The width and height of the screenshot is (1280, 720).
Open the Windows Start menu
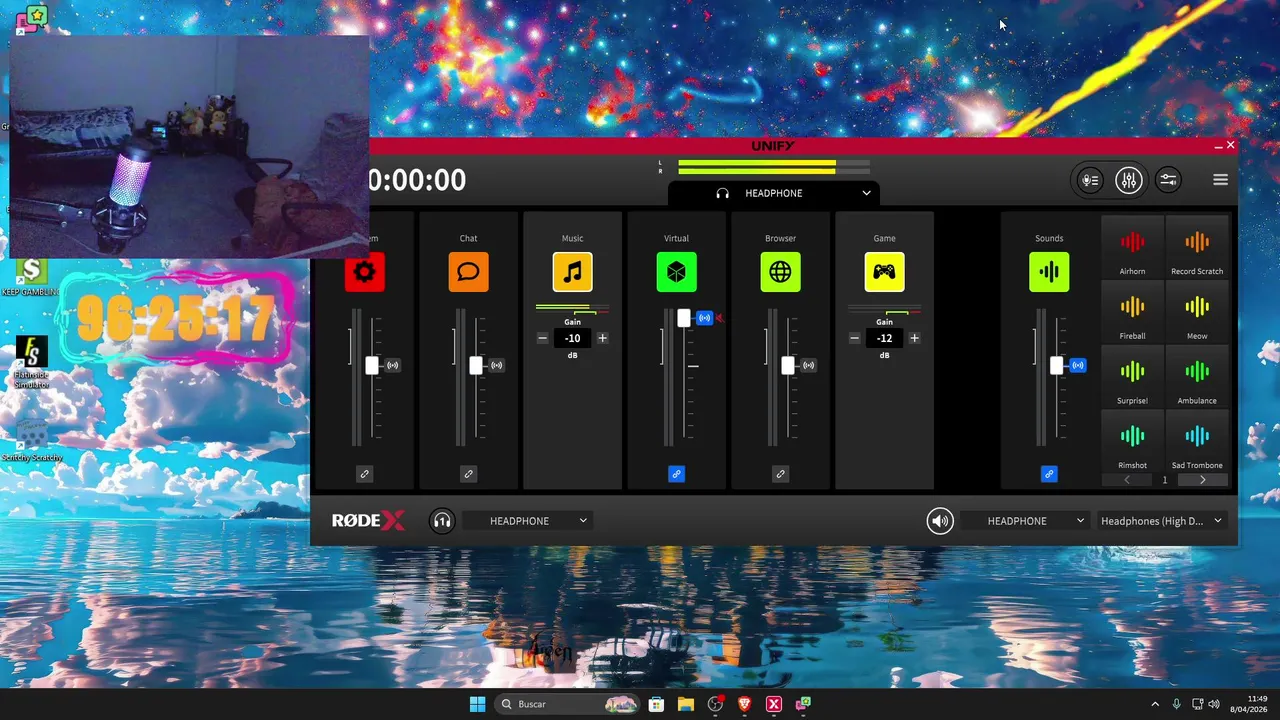coord(477,704)
